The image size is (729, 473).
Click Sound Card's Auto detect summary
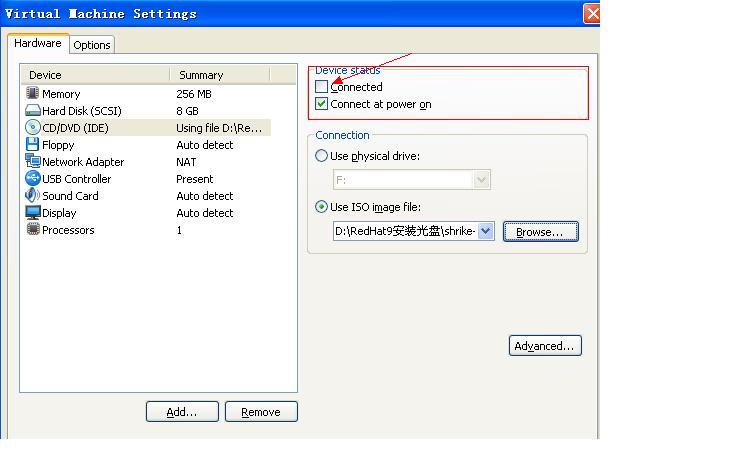click(x=205, y=196)
